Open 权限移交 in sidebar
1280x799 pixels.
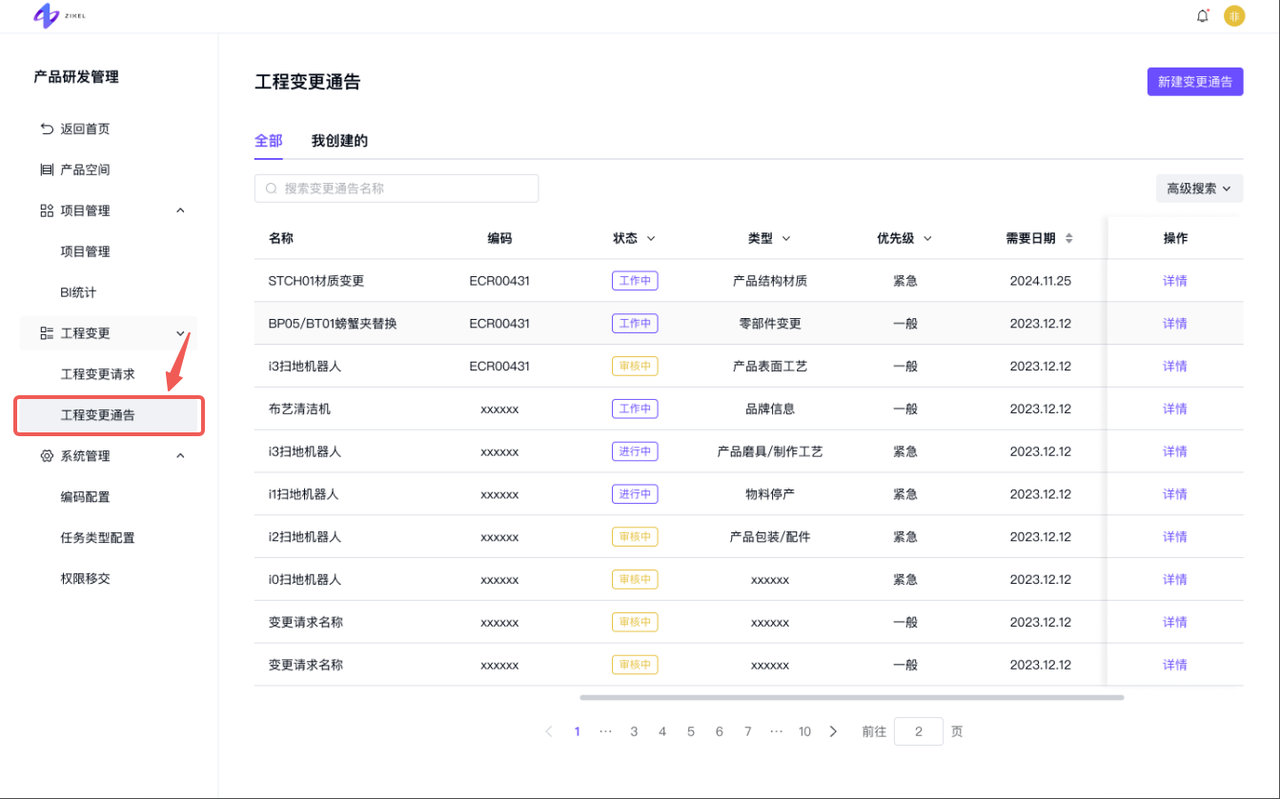click(x=85, y=579)
